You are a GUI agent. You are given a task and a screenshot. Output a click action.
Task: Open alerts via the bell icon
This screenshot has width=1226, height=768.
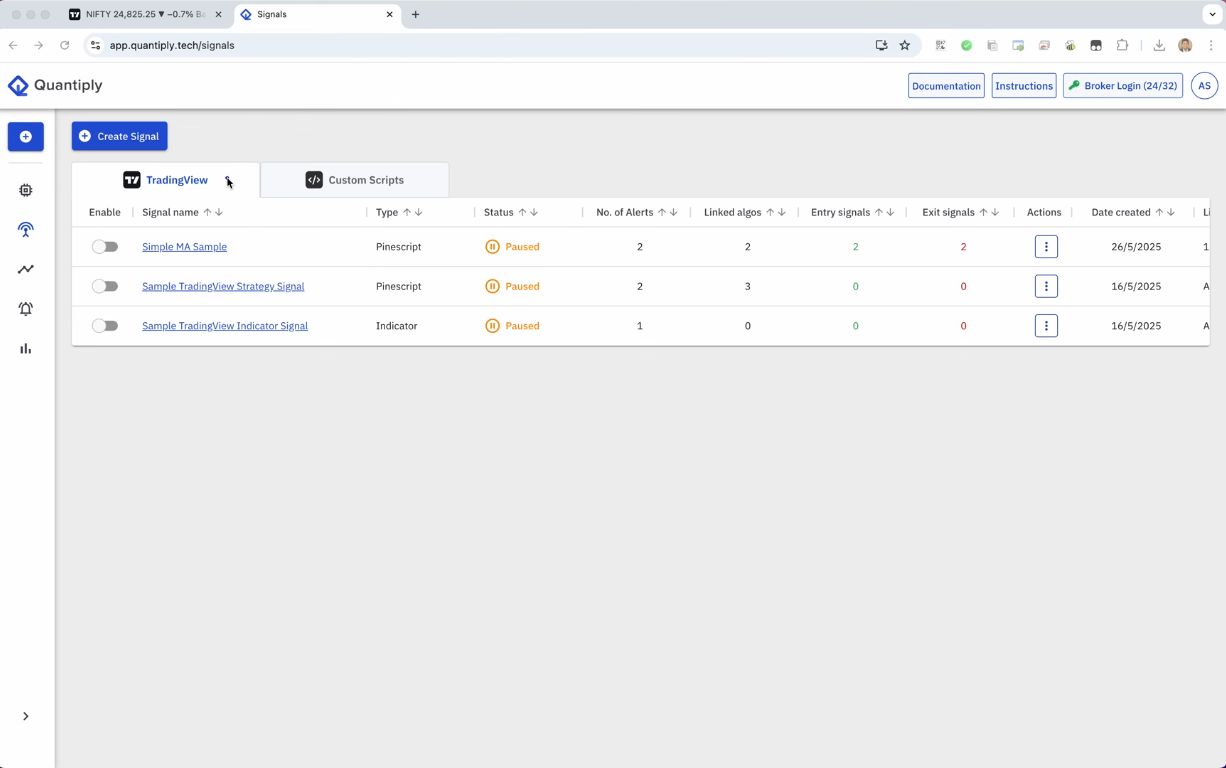coord(25,308)
